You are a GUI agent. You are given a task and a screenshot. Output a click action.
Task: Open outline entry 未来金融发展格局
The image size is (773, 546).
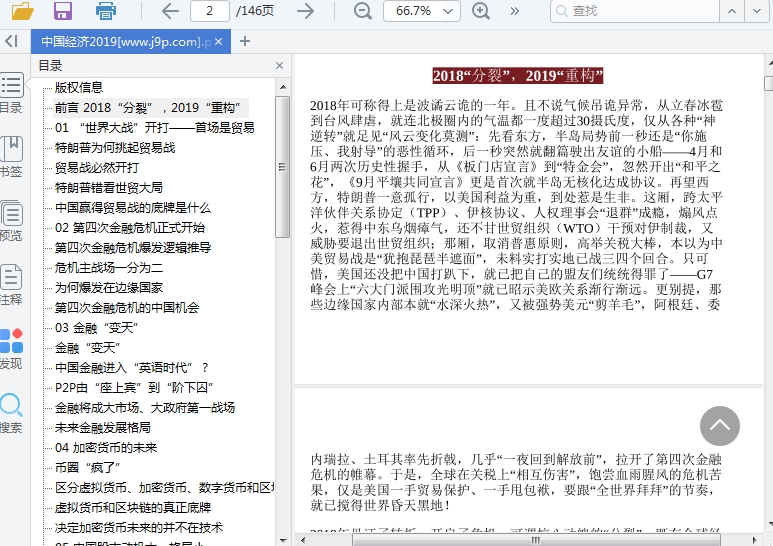[103, 428]
